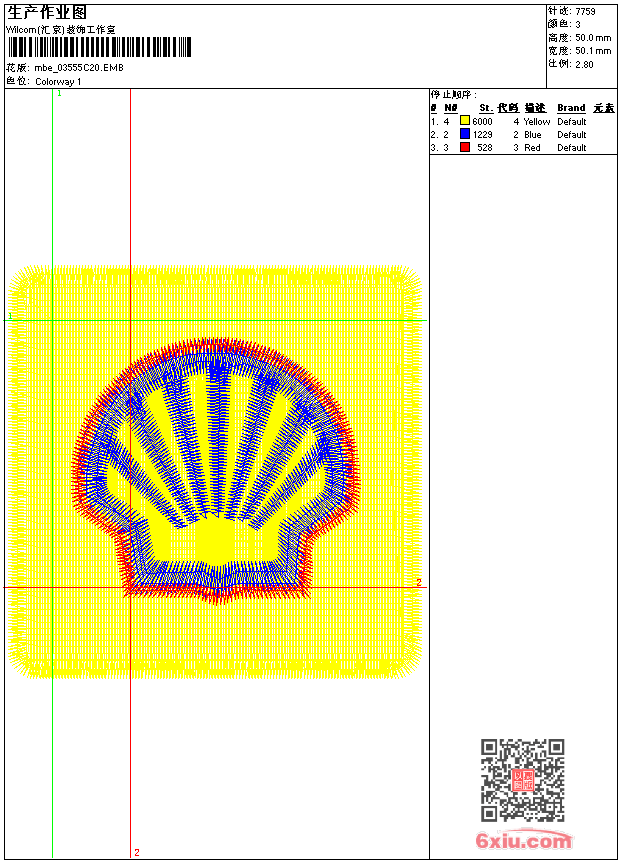
Task: Click the St. column header
Action: tap(486, 108)
